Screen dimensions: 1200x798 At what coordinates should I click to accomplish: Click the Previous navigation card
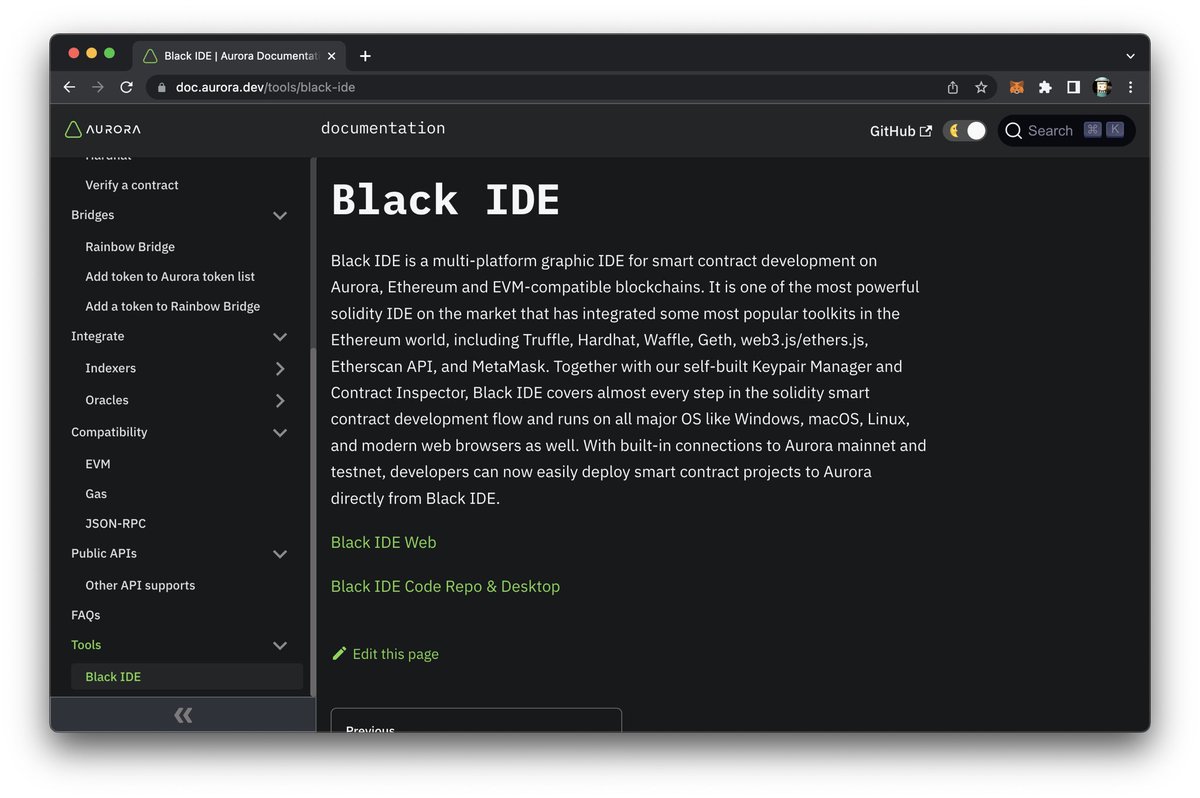pos(476,725)
